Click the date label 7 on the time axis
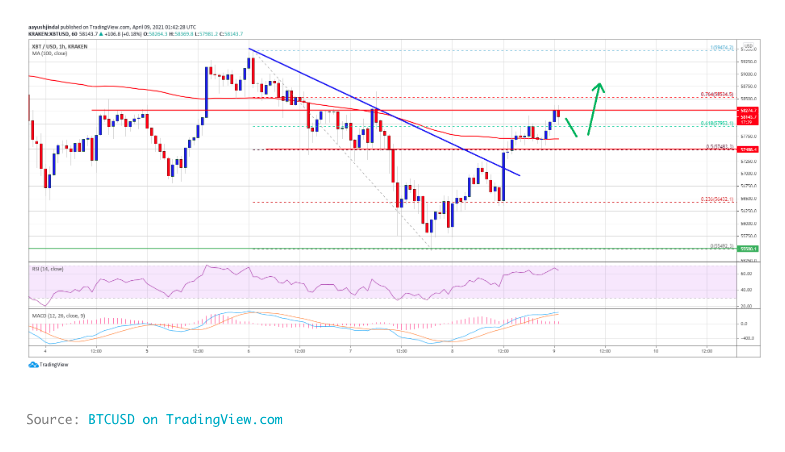Viewport: 785px width, 452px height. 350,351
